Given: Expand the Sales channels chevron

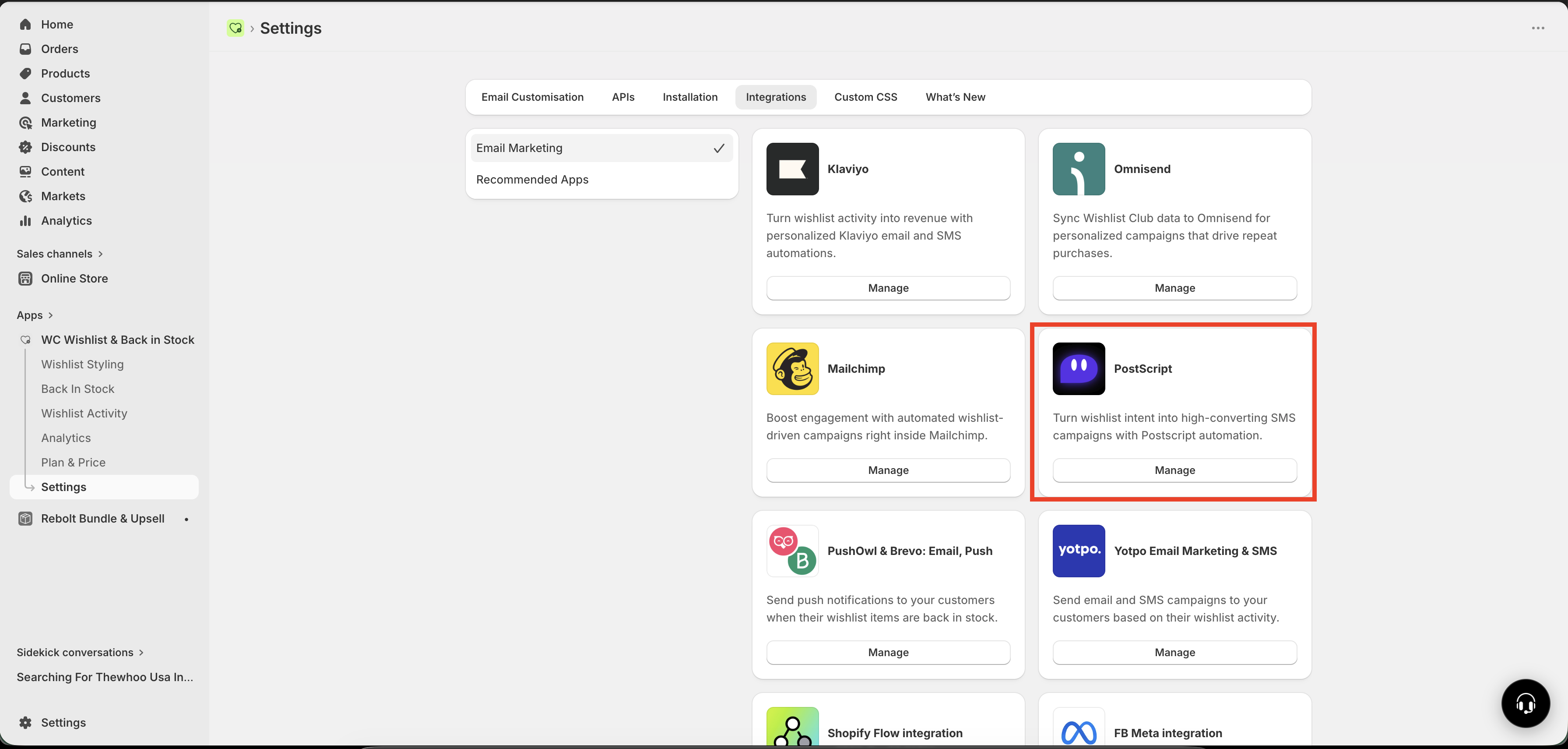Looking at the screenshot, I should (x=100, y=254).
